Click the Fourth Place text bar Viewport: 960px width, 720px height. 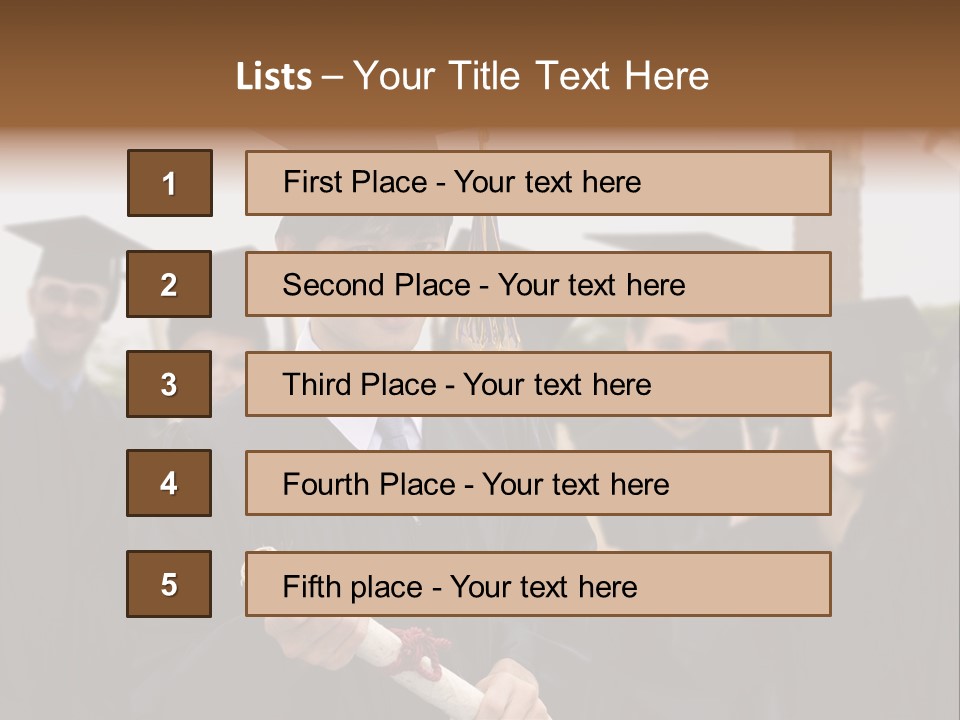pos(538,483)
